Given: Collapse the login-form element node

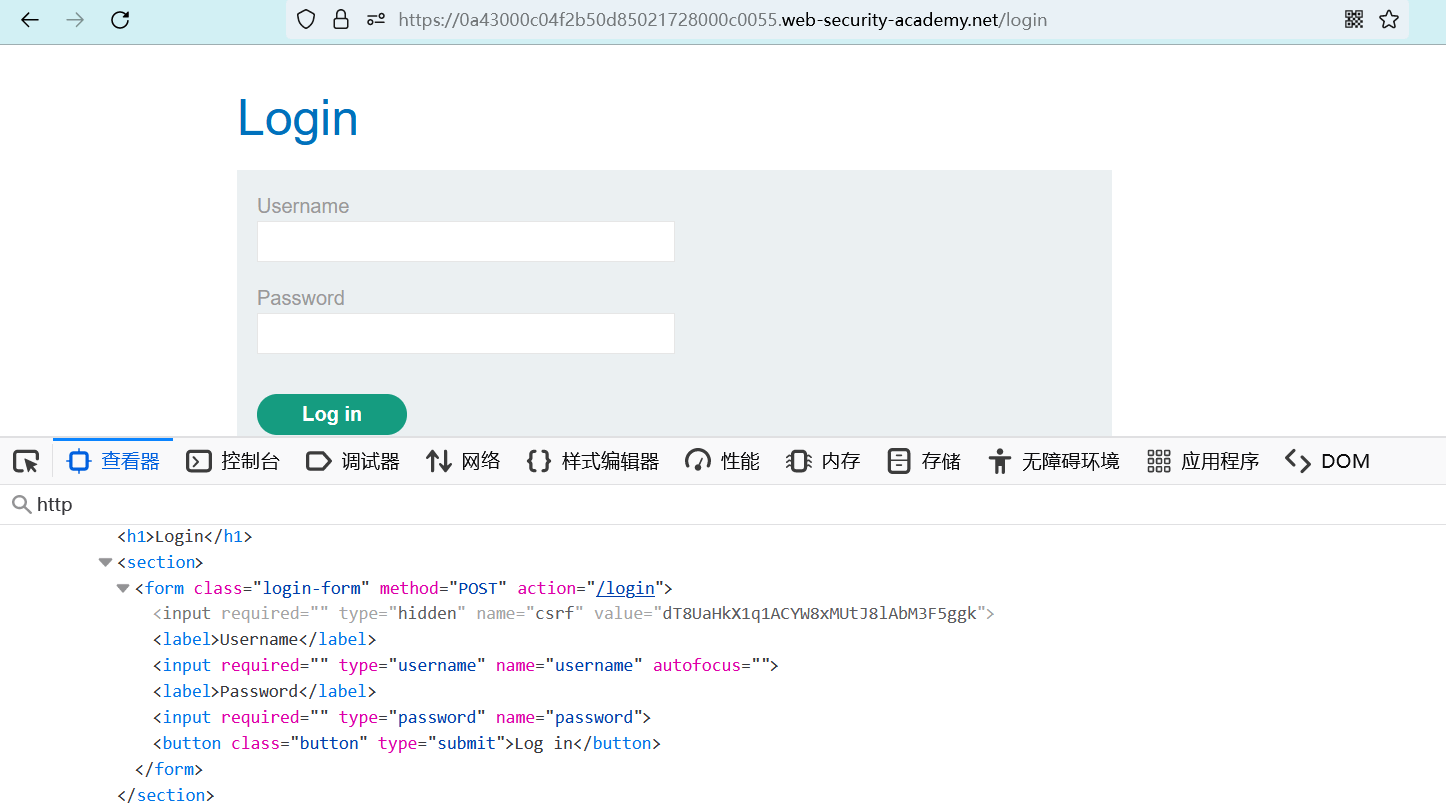Looking at the screenshot, I should pyautogui.click(x=123, y=588).
